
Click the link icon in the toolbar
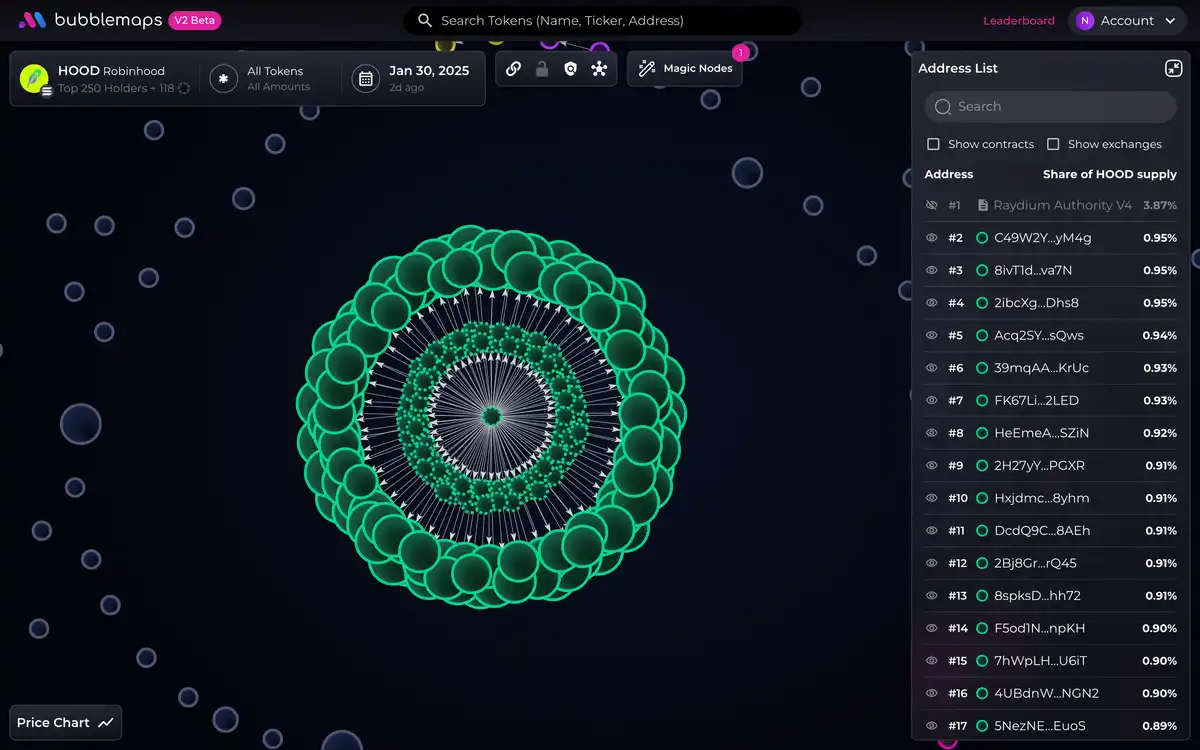tap(513, 69)
